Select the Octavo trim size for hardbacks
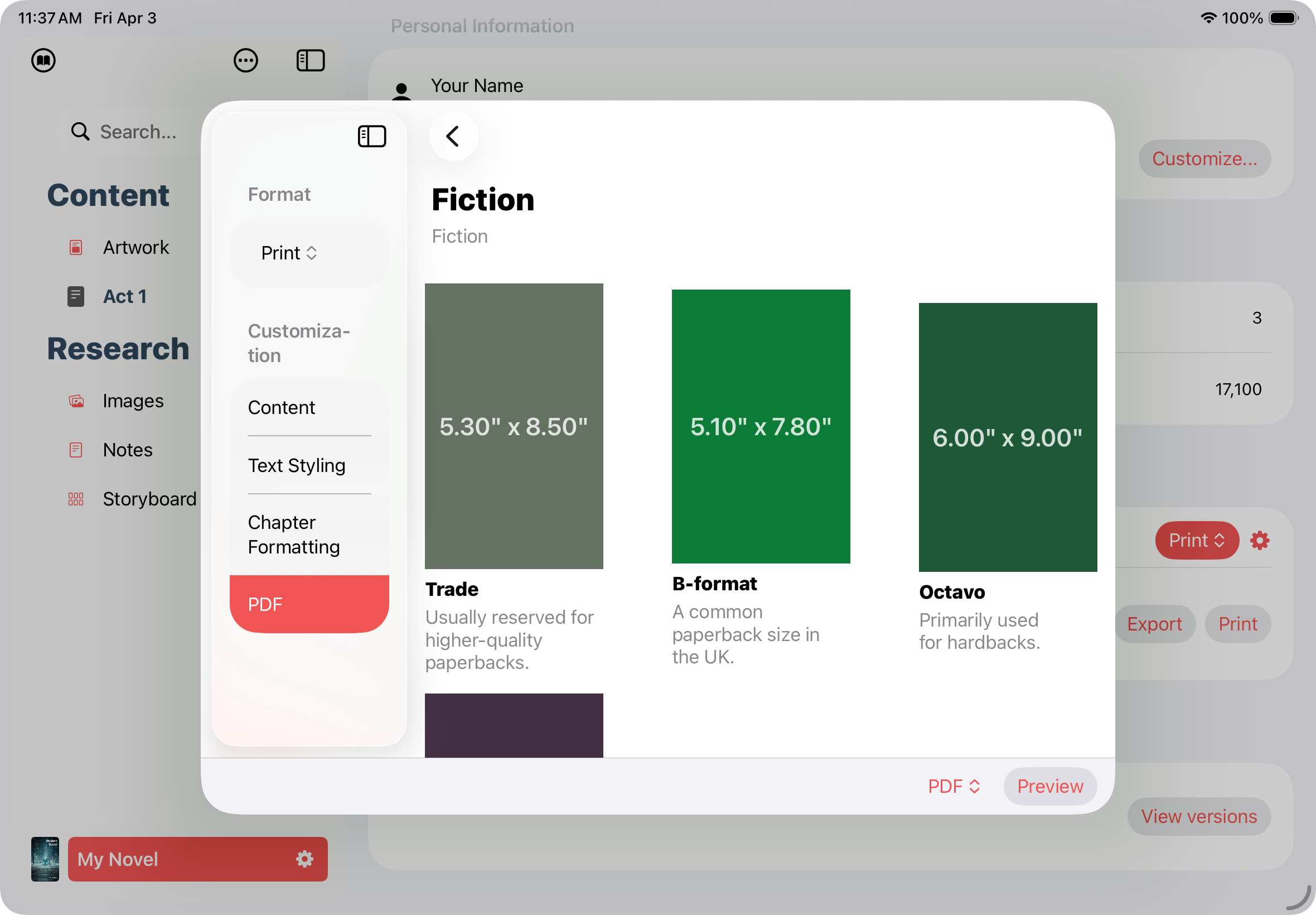 (x=1008, y=437)
